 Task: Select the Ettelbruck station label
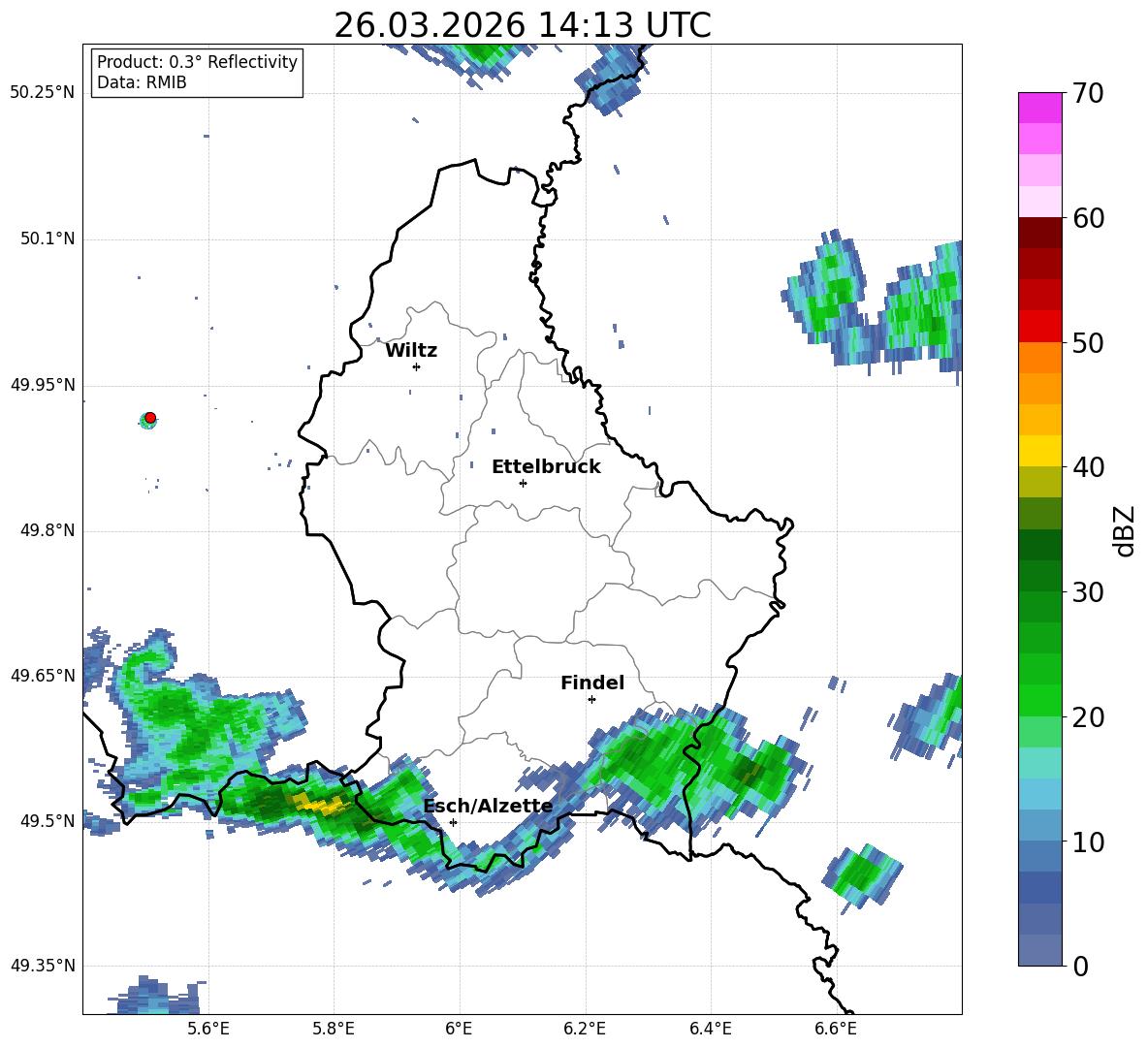point(546,467)
